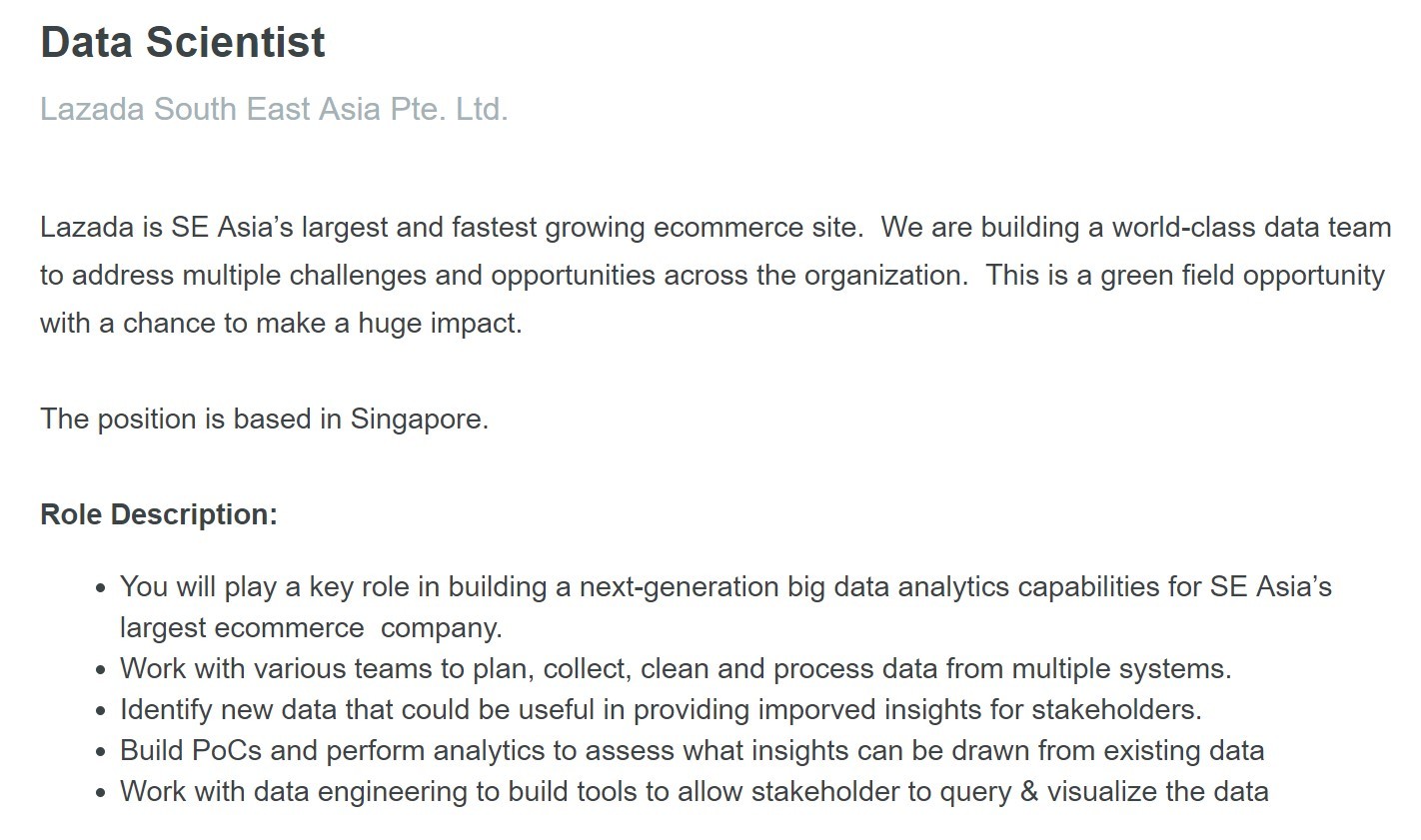Click the word Singapore
The image size is (1421, 840).
click(x=417, y=419)
